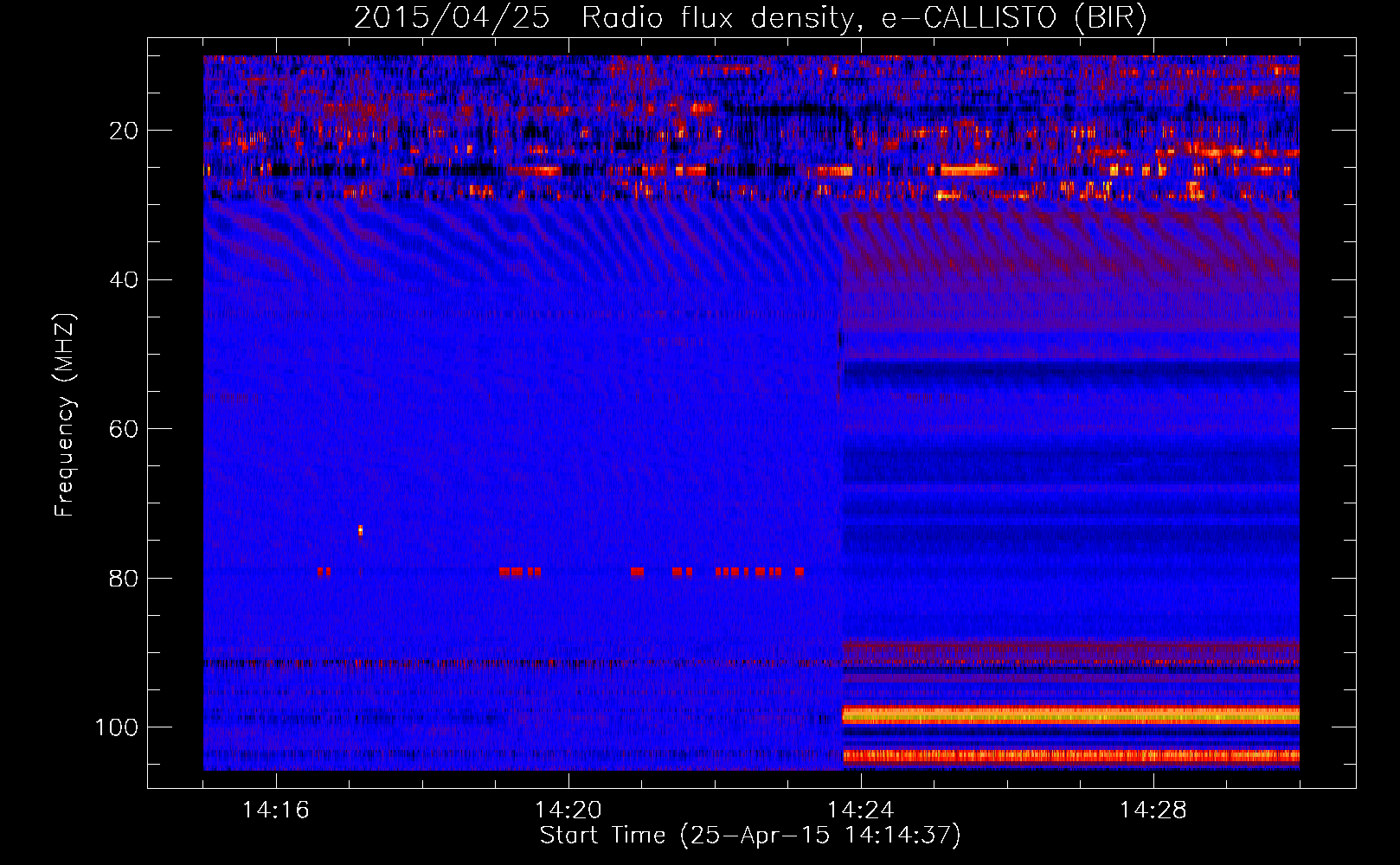Click the 20 MHz frequency tick label
The height and width of the screenshot is (865, 1400).
pyautogui.click(x=124, y=131)
